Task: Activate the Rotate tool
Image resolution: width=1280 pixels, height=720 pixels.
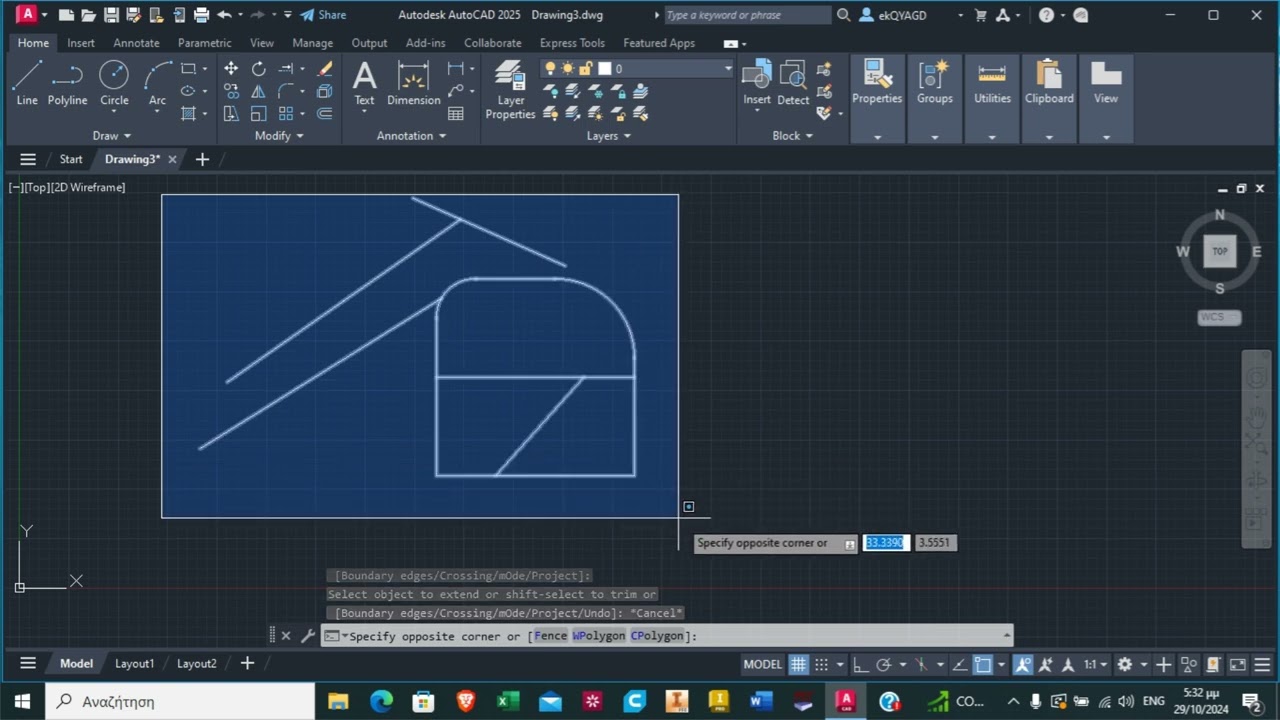Action: click(258, 69)
